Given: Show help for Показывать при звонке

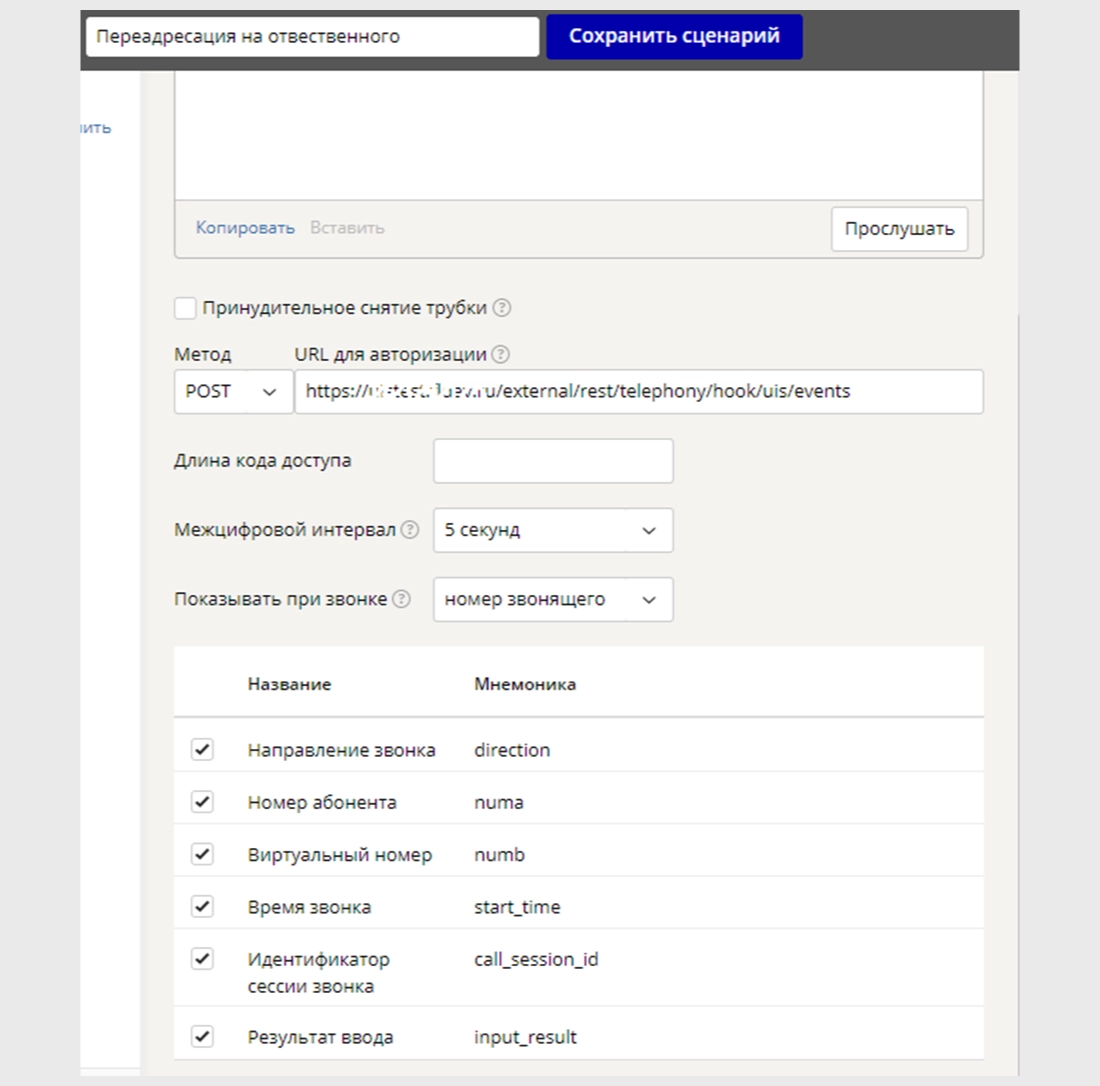Looking at the screenshot, I should coord(401,599).
